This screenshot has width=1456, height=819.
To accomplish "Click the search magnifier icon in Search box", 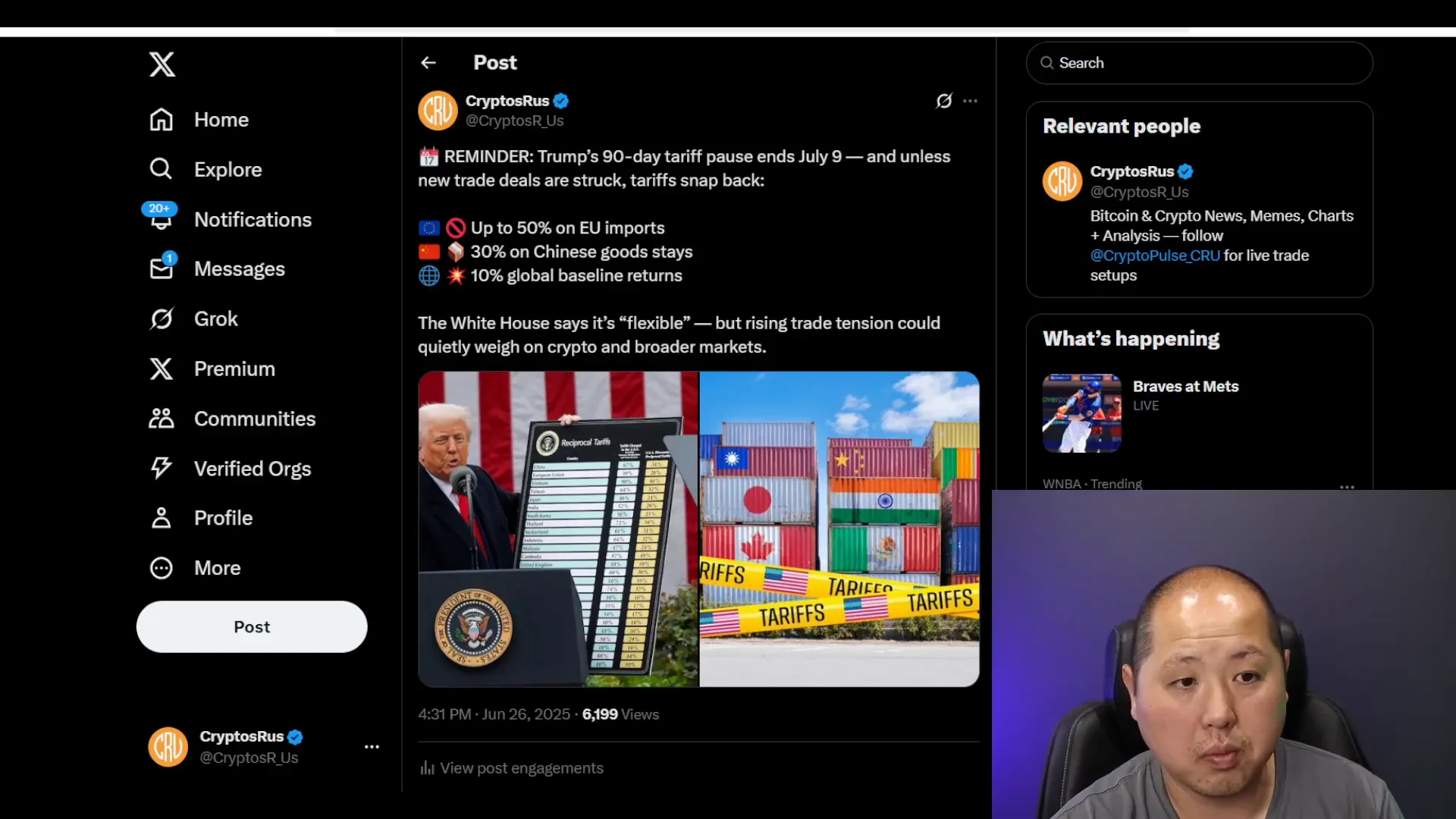I will point(1046,63).
